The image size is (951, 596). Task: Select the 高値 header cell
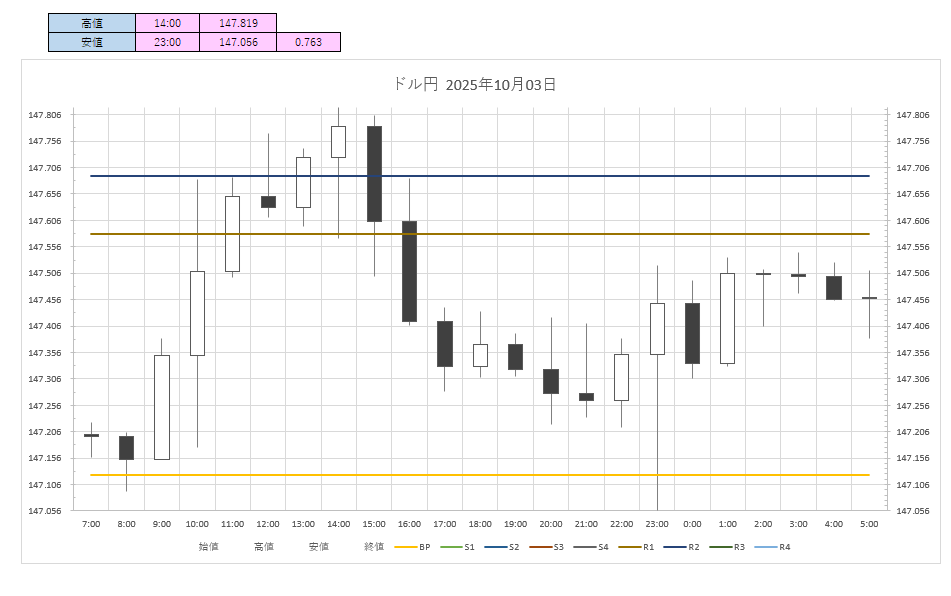pyautogui.click(x=91, y=23)
